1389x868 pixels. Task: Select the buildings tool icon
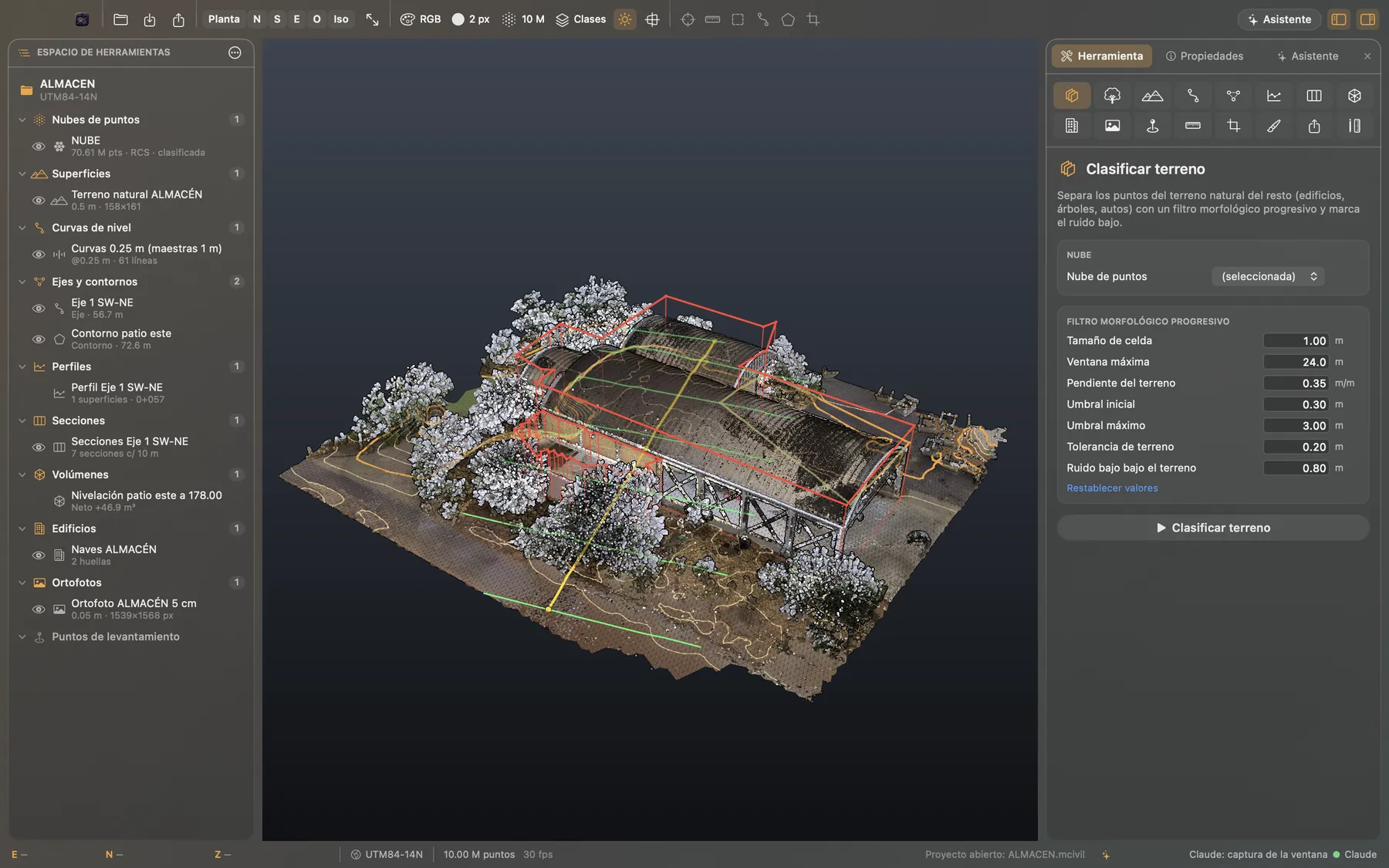1072,126
